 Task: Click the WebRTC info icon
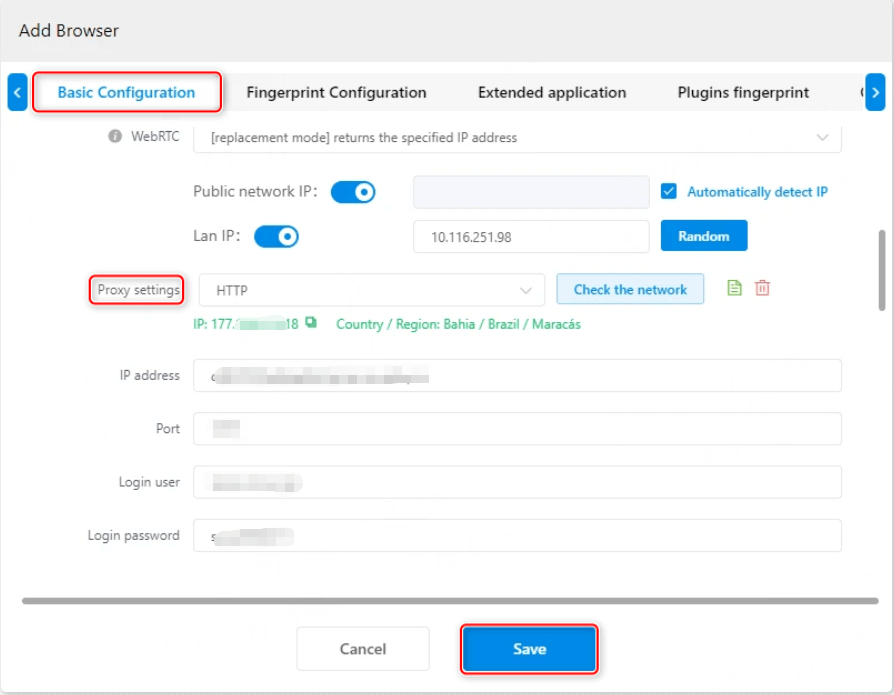pyautogui.click(x=115, y=137)
